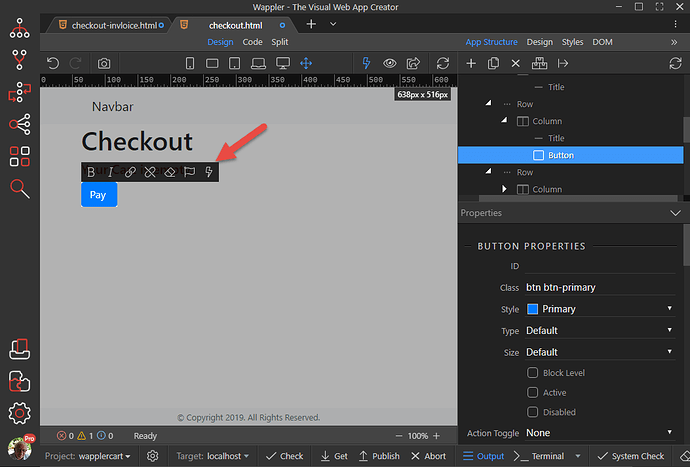Open the red gear settings icon in sidebar
Viewport: 690px width, 467px height.
coord(19,413)
